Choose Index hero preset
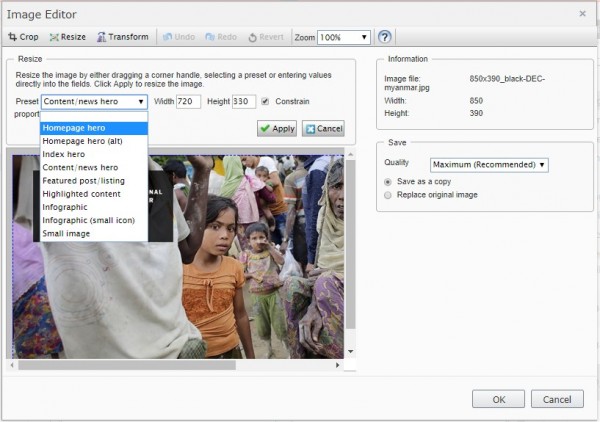Image resolution: width=600 pixels, height=422 pixels. coord(94,154)
